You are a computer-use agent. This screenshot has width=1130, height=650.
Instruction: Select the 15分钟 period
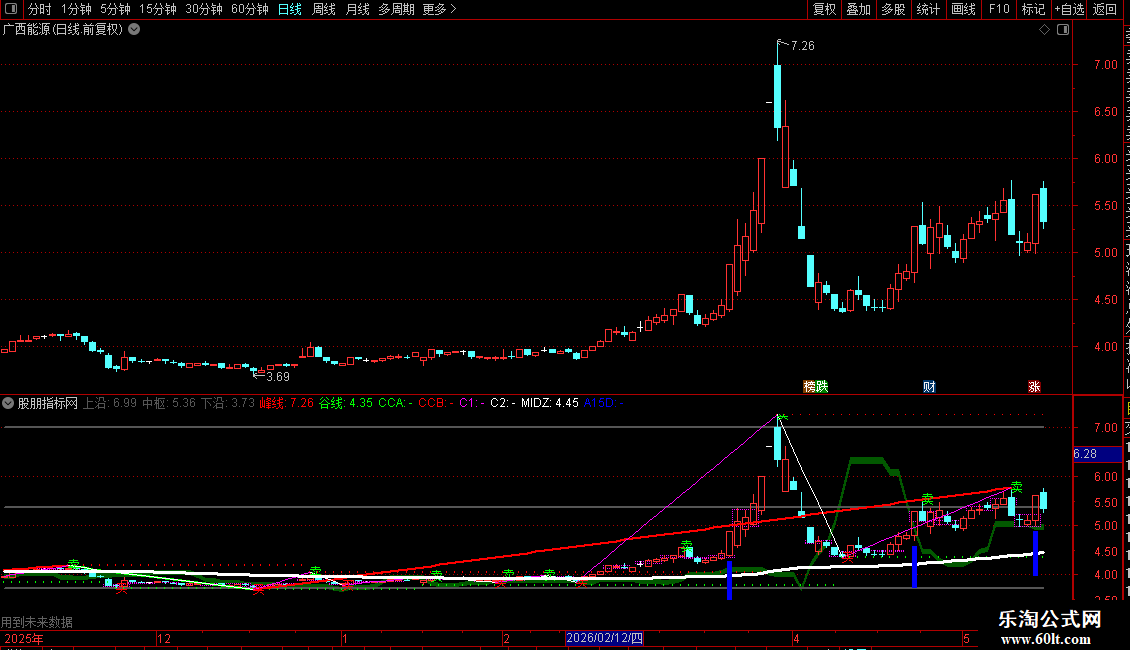pyautogui.click(x=158, y=9)
